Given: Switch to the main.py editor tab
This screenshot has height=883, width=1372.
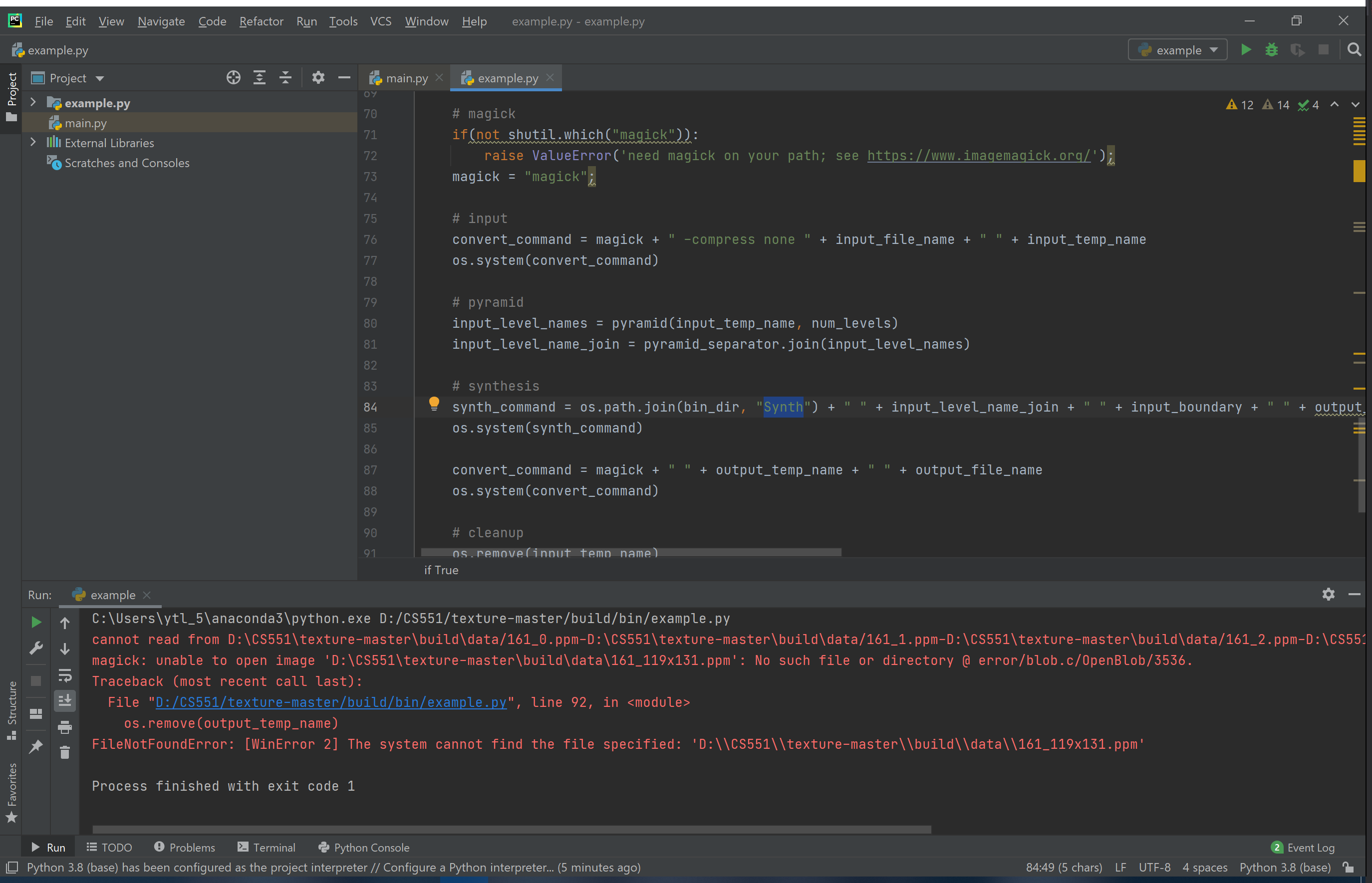Looking at the screenshot, I should (x=406, y=78).
